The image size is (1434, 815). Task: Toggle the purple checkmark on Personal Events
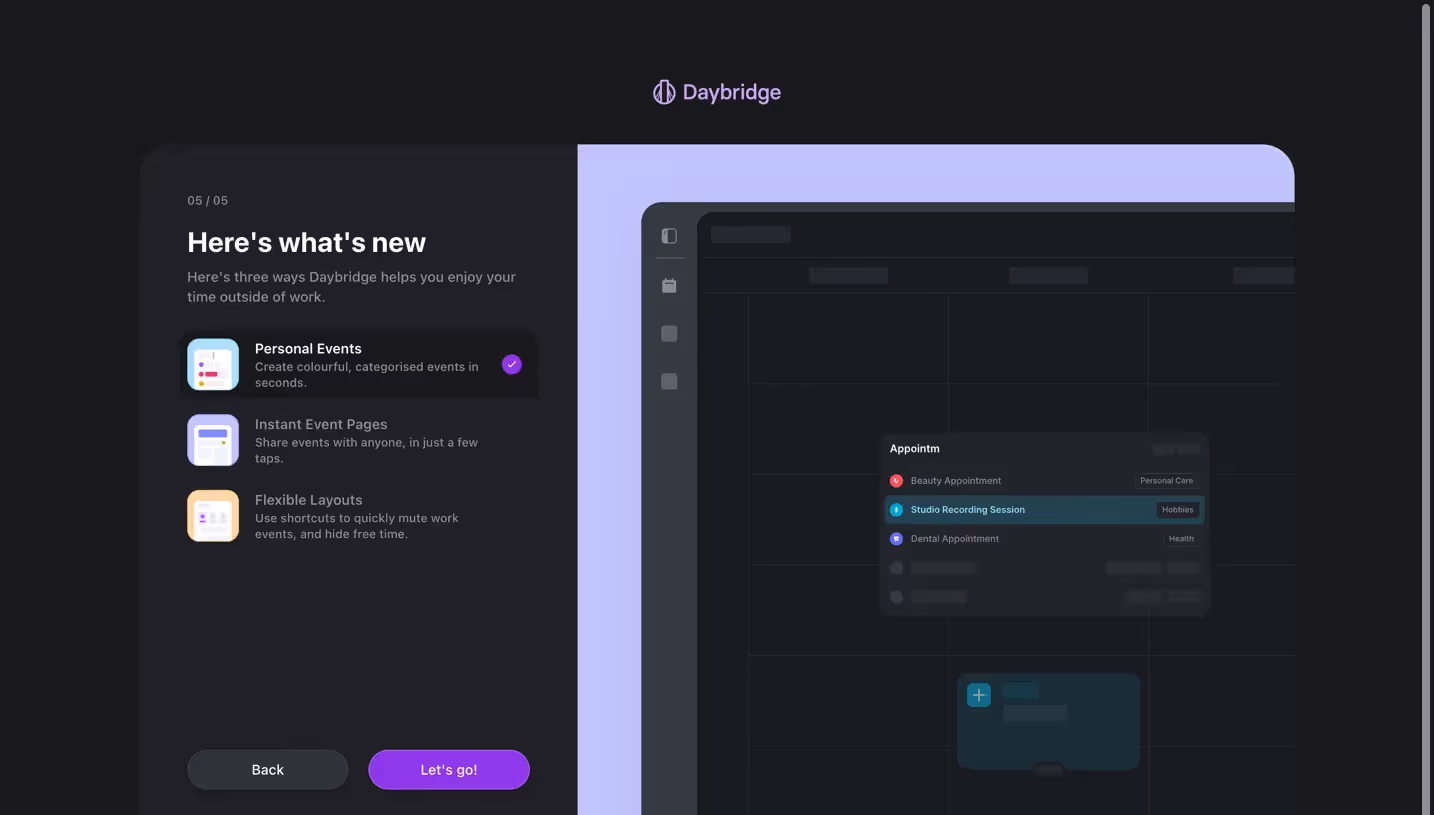[511, 364]
